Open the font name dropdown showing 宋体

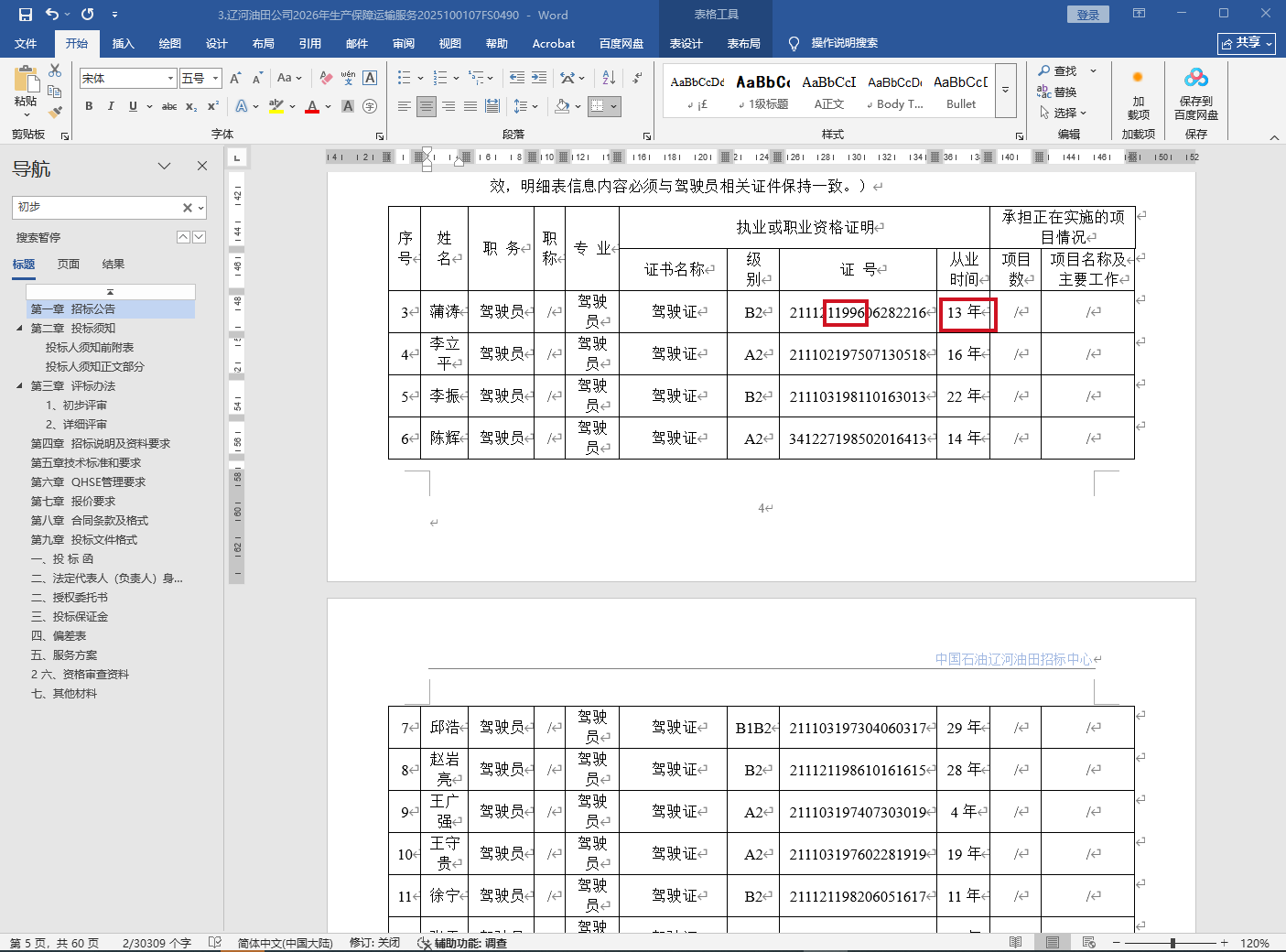170,79
